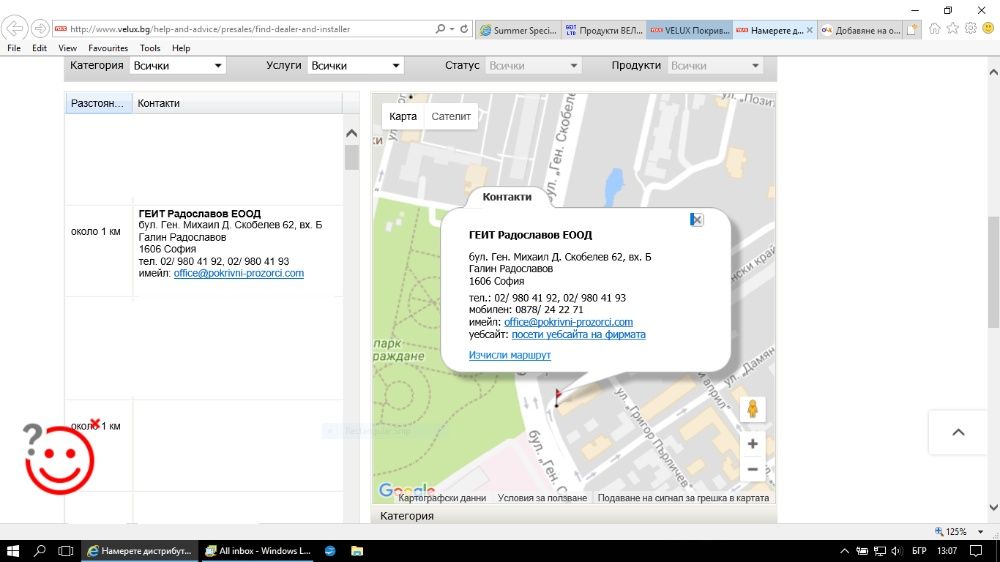Open the browser settings gear icon
This screenshot has width=1000, height=562.
[971, 29]
